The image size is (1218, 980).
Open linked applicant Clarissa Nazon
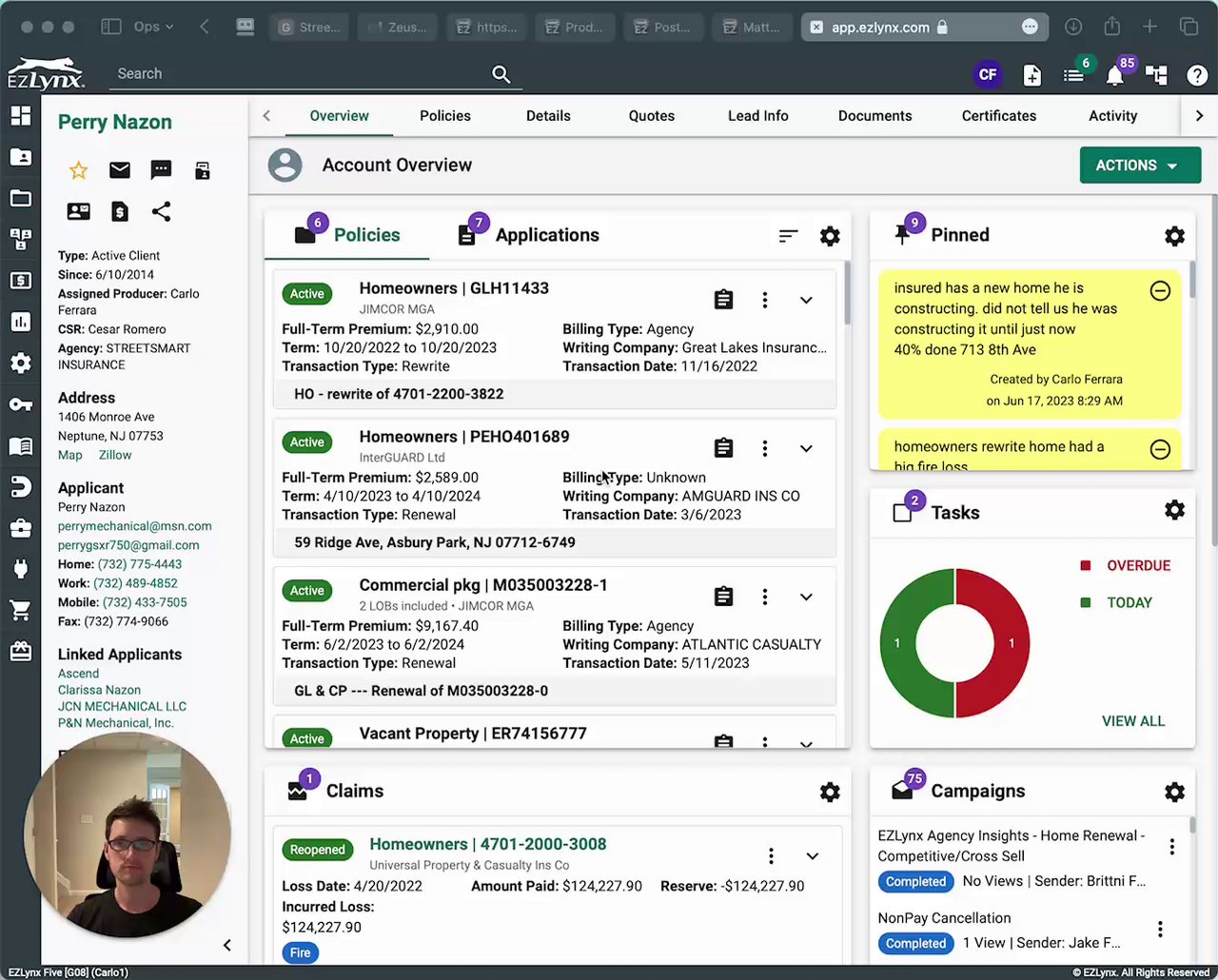[99, 690]
